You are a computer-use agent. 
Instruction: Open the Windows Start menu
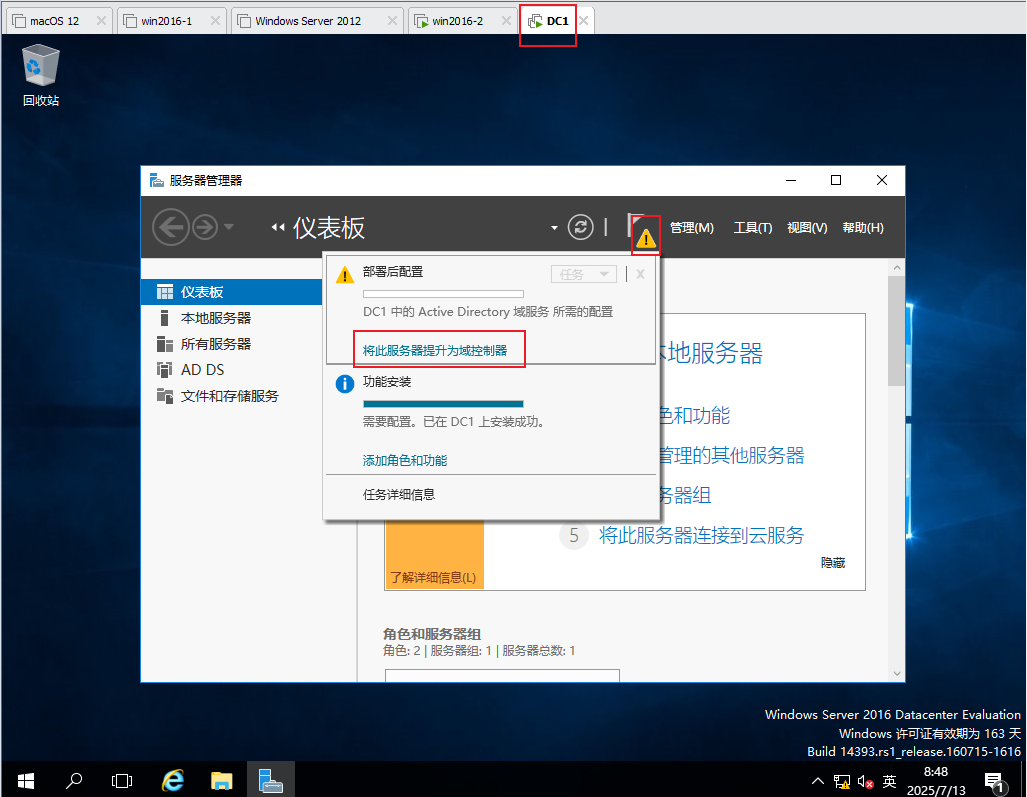(26, 780)
